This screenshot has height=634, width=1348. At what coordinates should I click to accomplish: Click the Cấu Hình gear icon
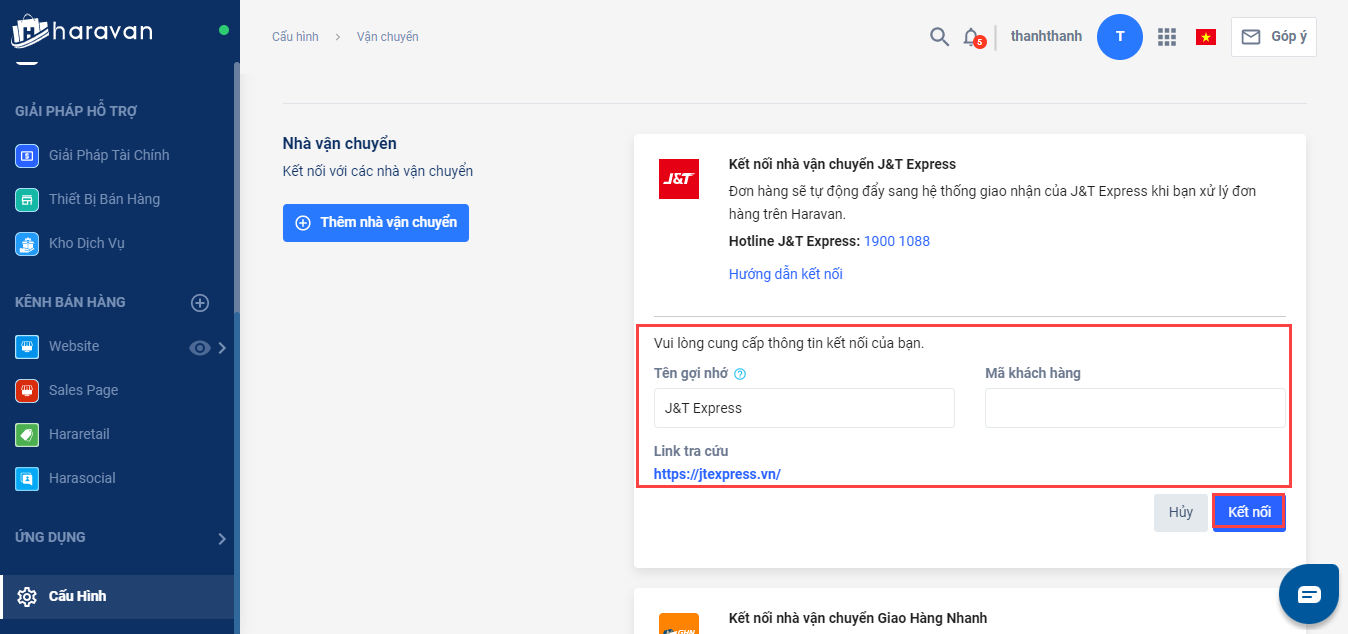click(27, 596)
